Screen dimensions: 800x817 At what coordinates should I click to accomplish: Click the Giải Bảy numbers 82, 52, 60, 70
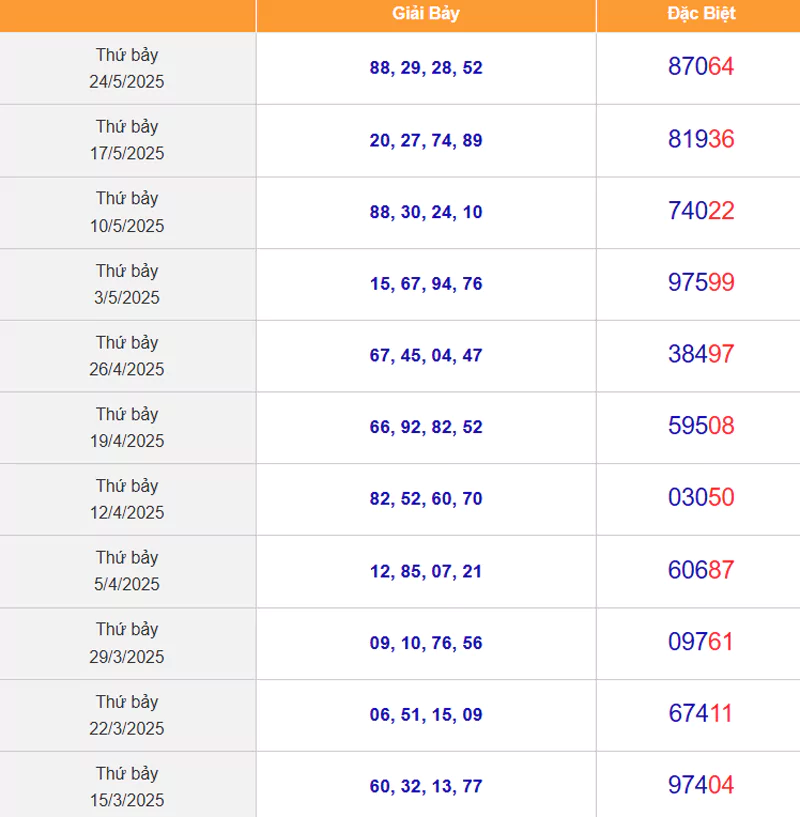click(x=426, y=499)
